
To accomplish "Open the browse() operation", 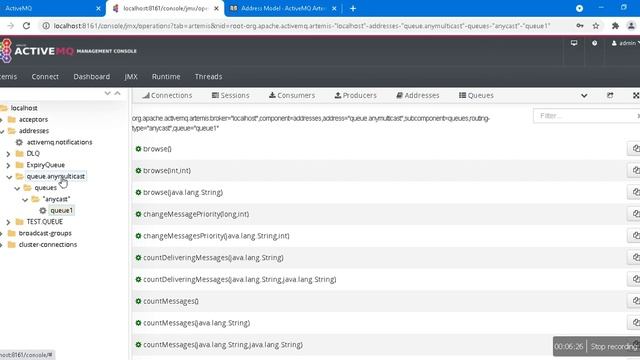I will [157, 149].
